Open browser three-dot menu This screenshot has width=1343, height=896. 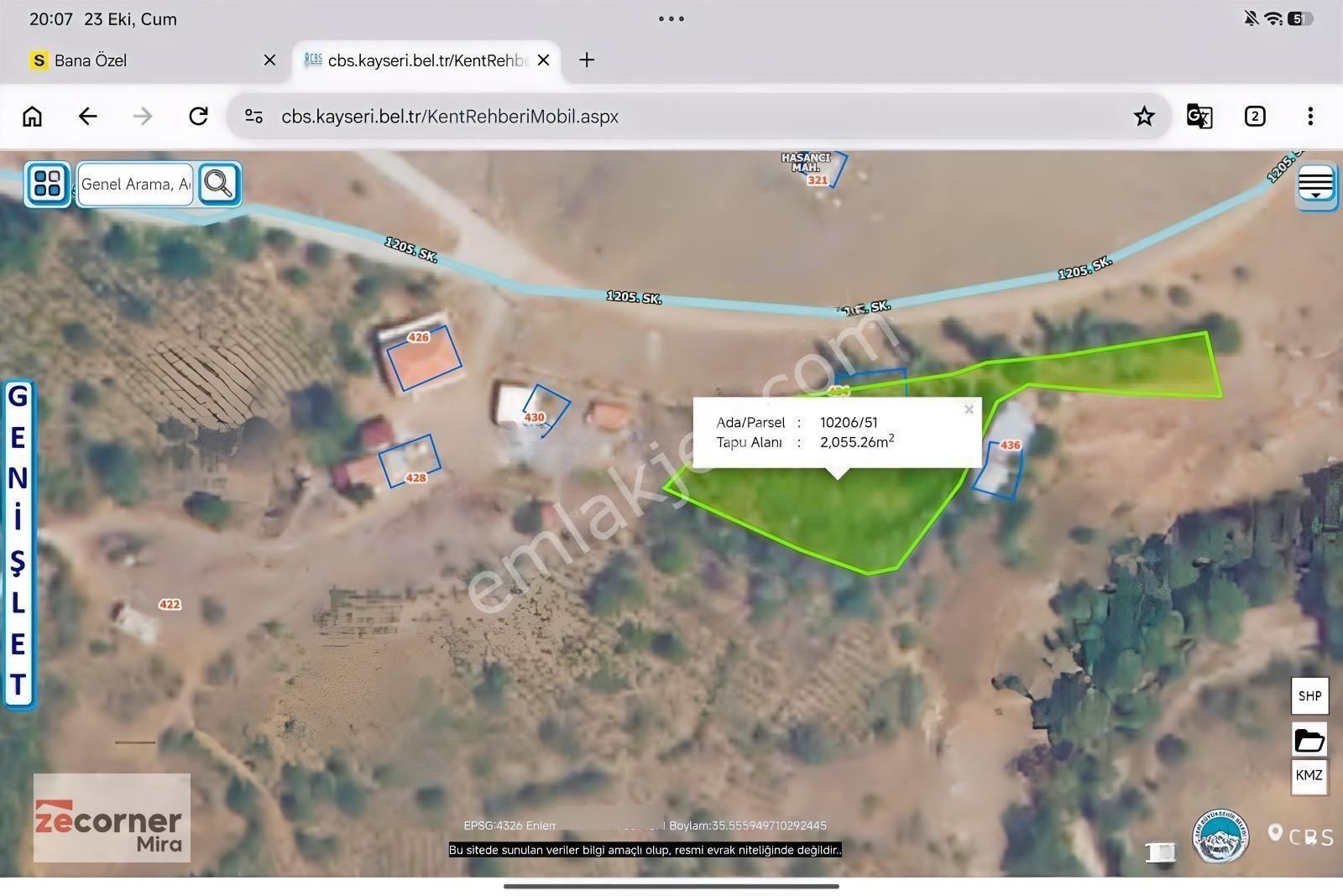(1310, 116)
